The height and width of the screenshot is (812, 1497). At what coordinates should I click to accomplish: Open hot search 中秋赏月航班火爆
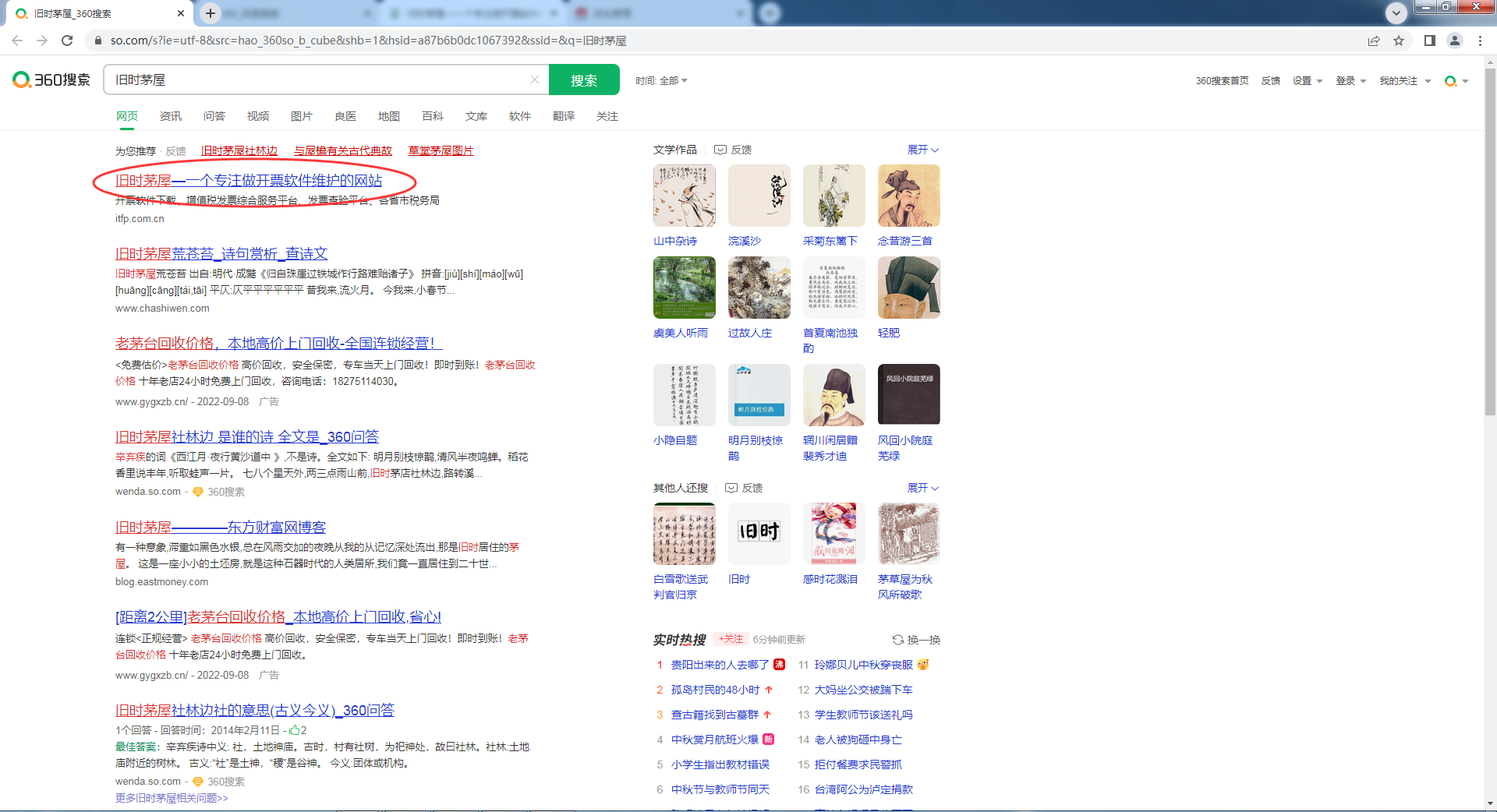[715, 740]
